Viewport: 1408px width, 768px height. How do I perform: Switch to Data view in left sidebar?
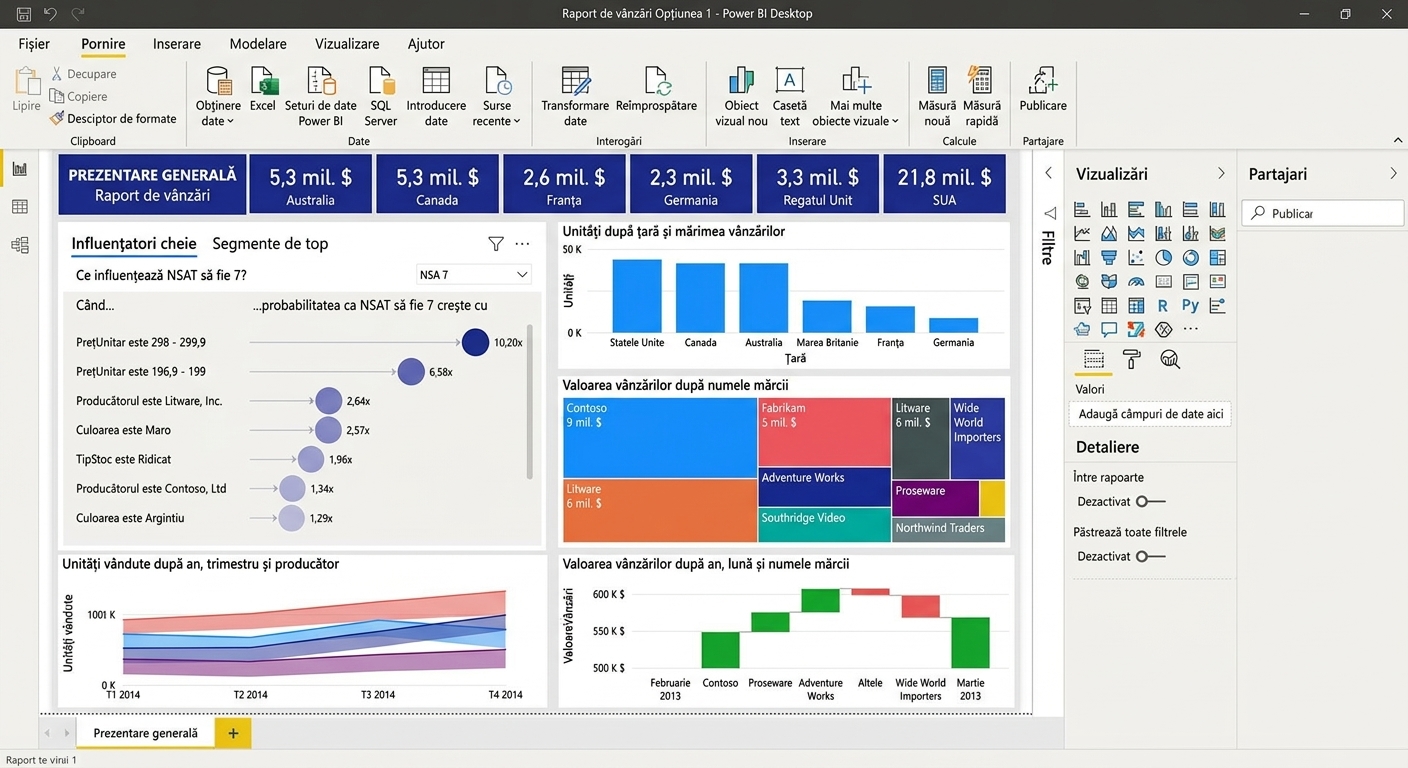coord(19,207)
